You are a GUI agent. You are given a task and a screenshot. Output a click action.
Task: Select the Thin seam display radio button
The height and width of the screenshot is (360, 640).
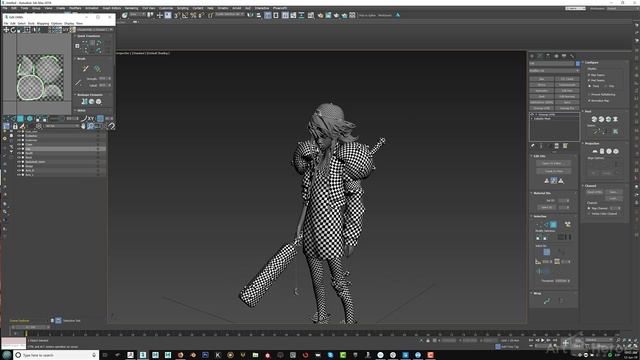point(606,86)
